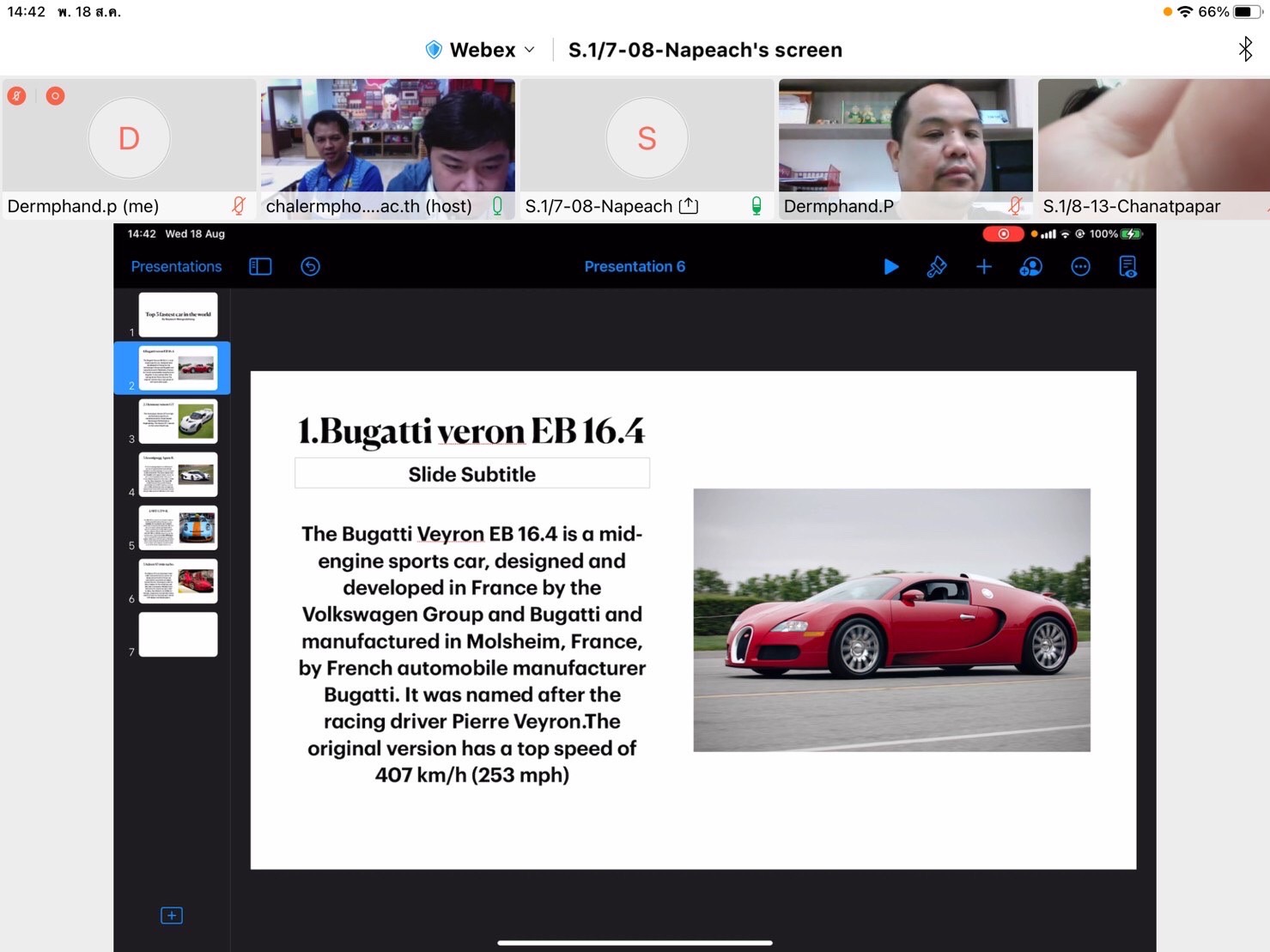Tap the plus Insert icon
The image size is (1270, 952).
pos(984,267)
